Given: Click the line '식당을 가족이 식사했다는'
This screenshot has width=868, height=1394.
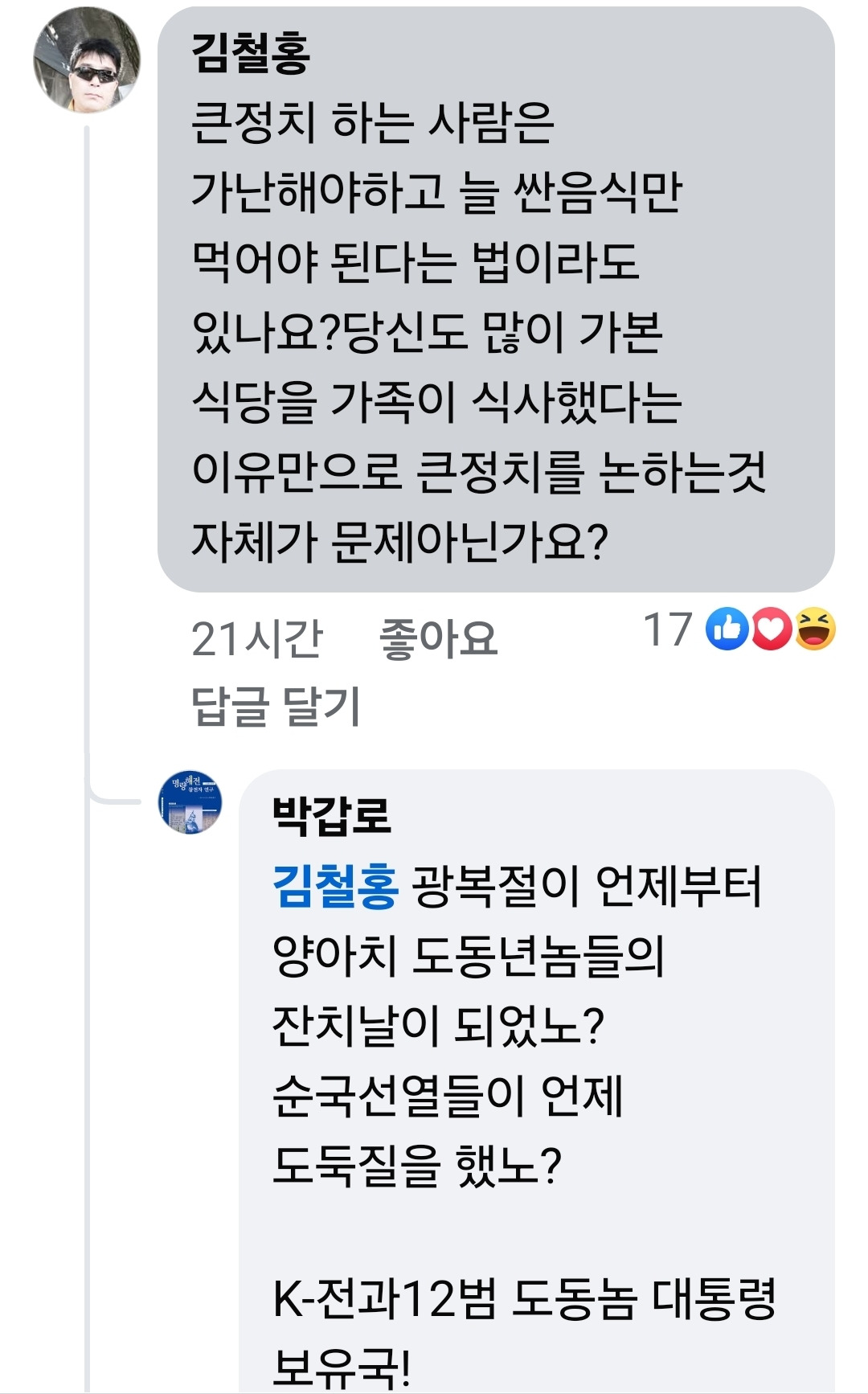Looking at the screenshot, I should click(436, 402).
